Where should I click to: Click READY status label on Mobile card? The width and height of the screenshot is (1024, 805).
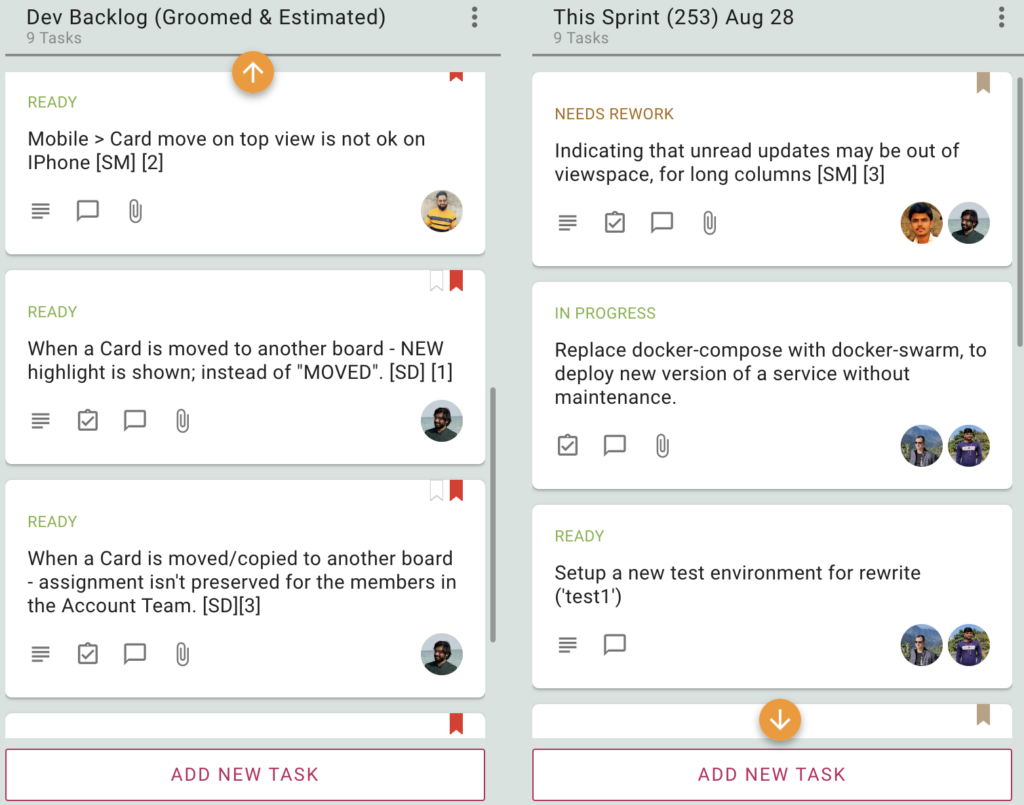tap(52, 103)
